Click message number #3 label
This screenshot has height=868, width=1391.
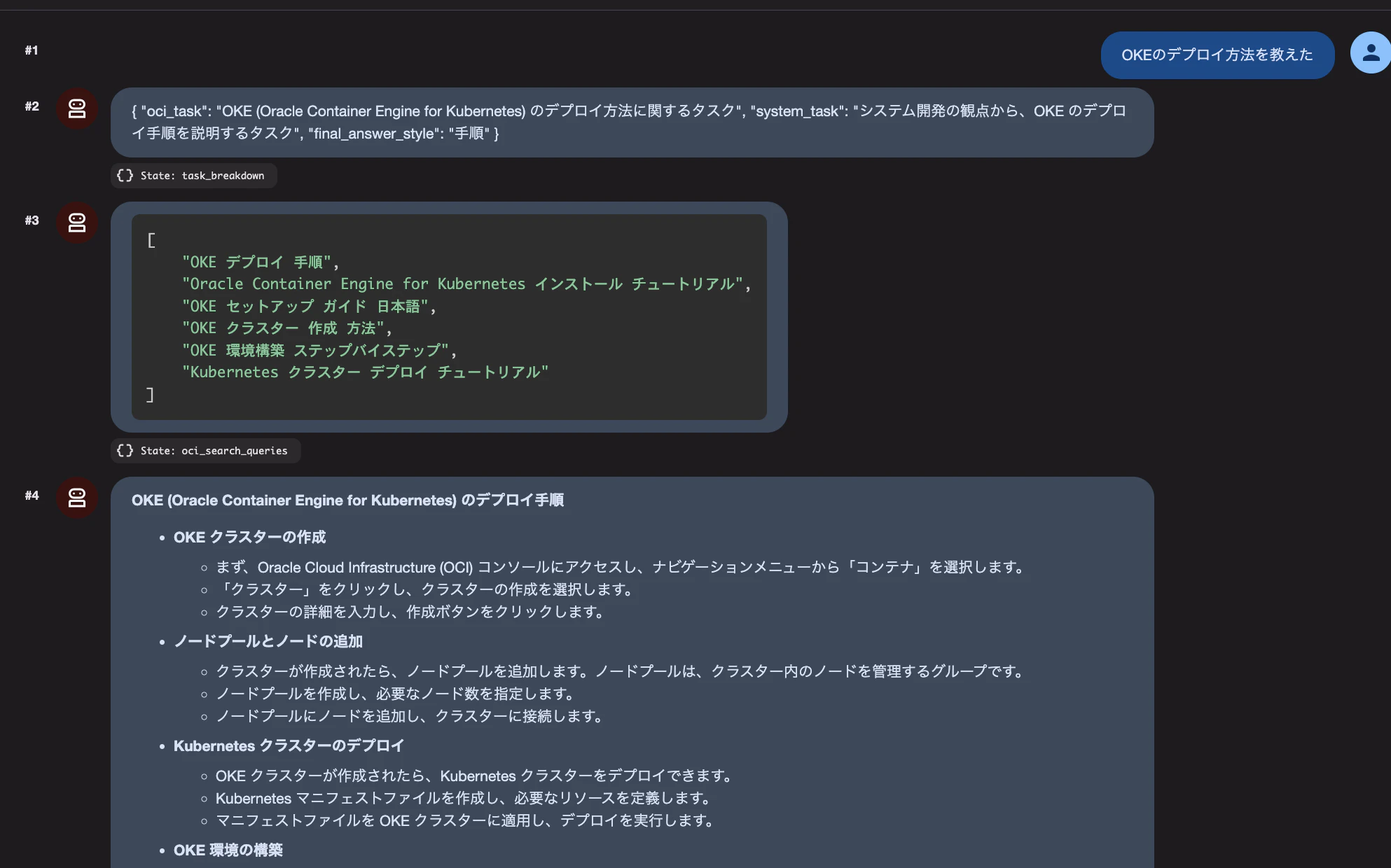click(32, 220)
